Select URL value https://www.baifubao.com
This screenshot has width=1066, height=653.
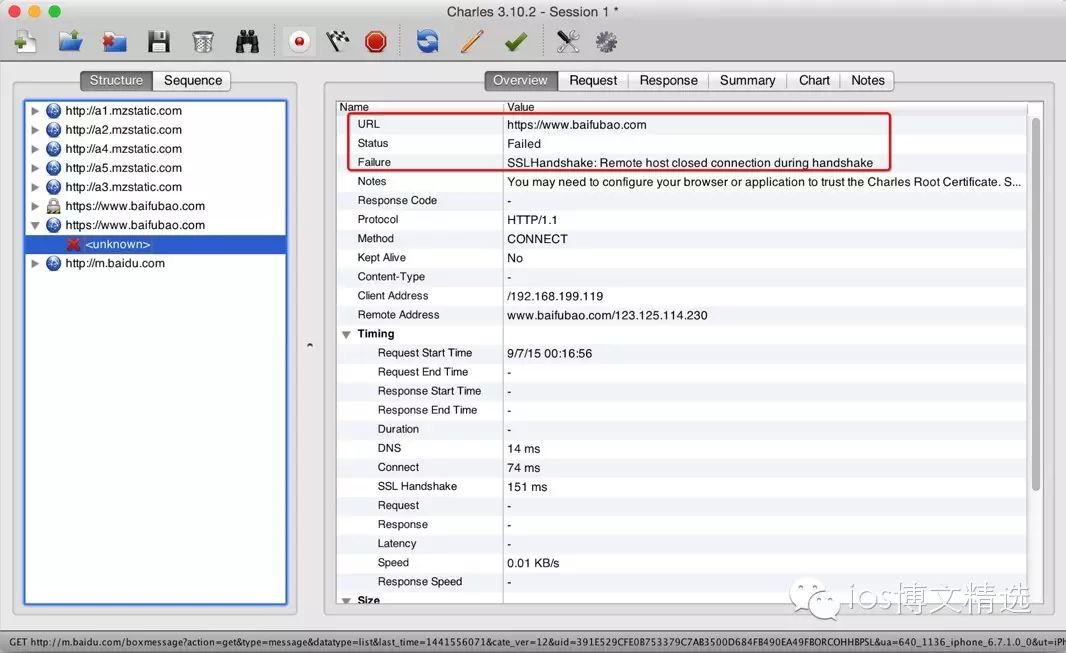click(x=577, y=124)
